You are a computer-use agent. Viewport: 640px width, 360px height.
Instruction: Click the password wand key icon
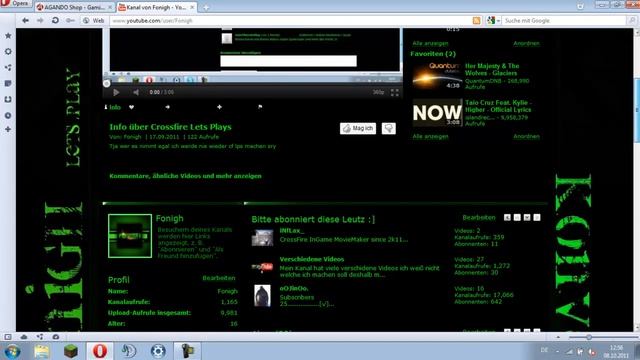coord(70,20)
